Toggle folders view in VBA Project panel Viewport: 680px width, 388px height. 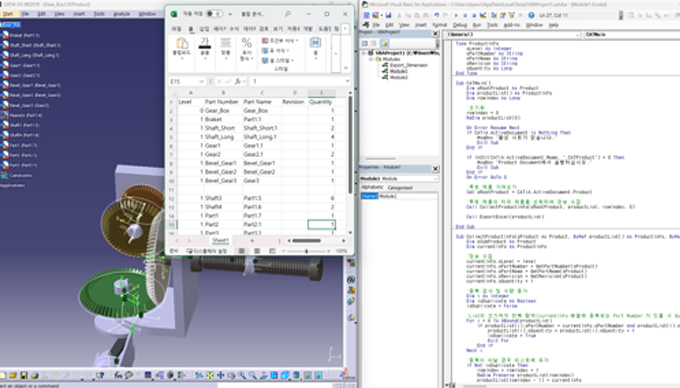(384, 43)
